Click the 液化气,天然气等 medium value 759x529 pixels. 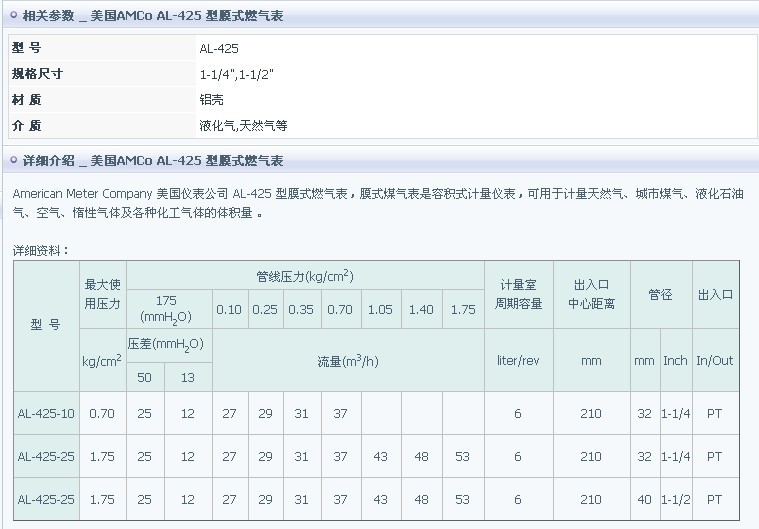click(243, 126)
